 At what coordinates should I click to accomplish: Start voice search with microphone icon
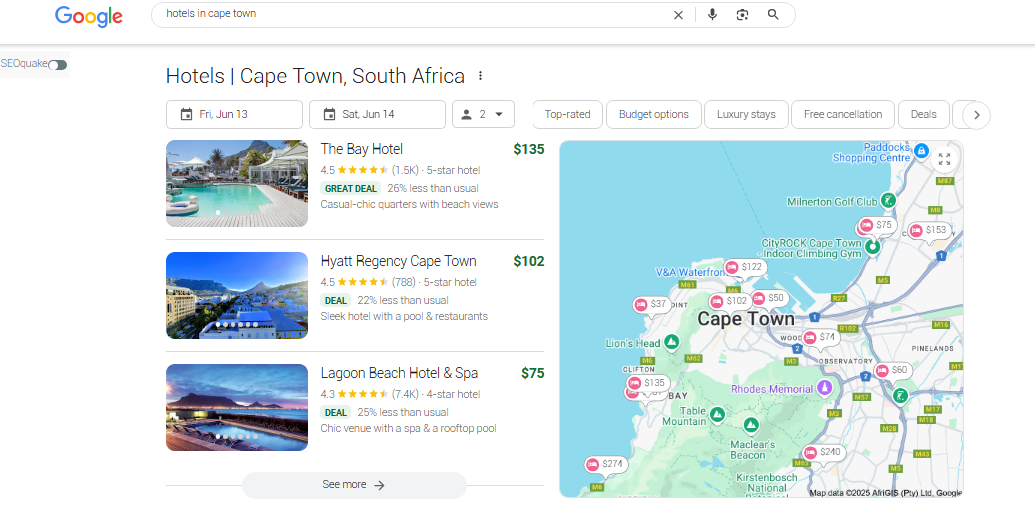click(x=712, y=15)
